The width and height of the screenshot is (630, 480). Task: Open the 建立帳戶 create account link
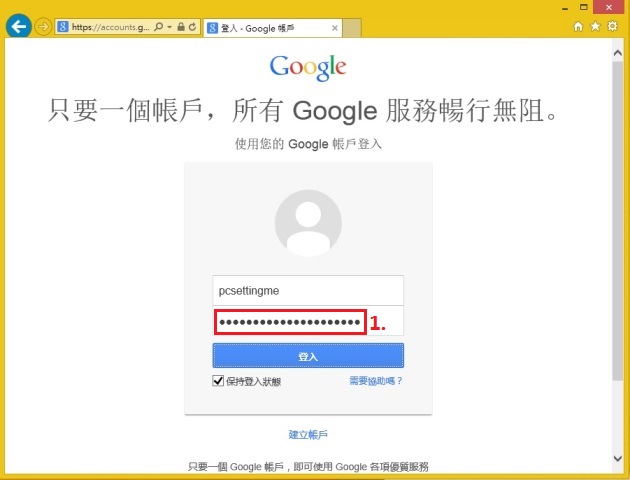[308, 435]
